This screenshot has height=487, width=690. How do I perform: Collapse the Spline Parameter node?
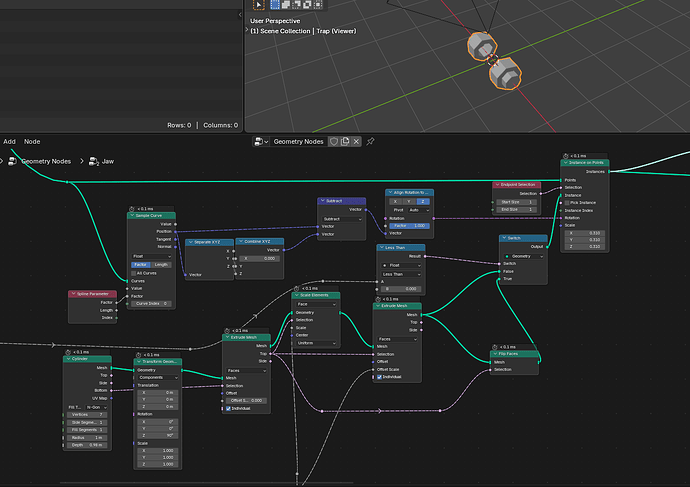pos(73,293)
